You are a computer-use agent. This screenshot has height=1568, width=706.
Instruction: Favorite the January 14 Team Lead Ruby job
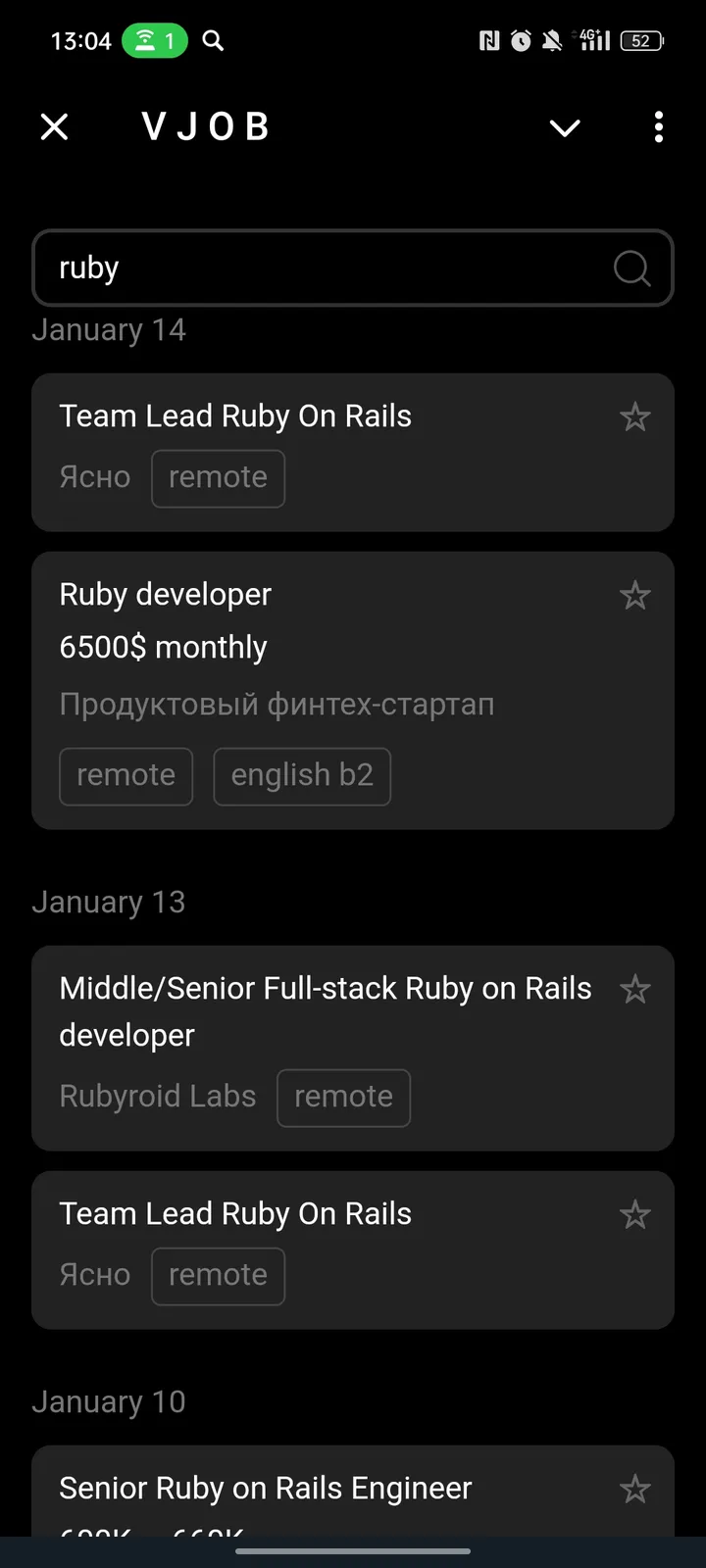635,417
